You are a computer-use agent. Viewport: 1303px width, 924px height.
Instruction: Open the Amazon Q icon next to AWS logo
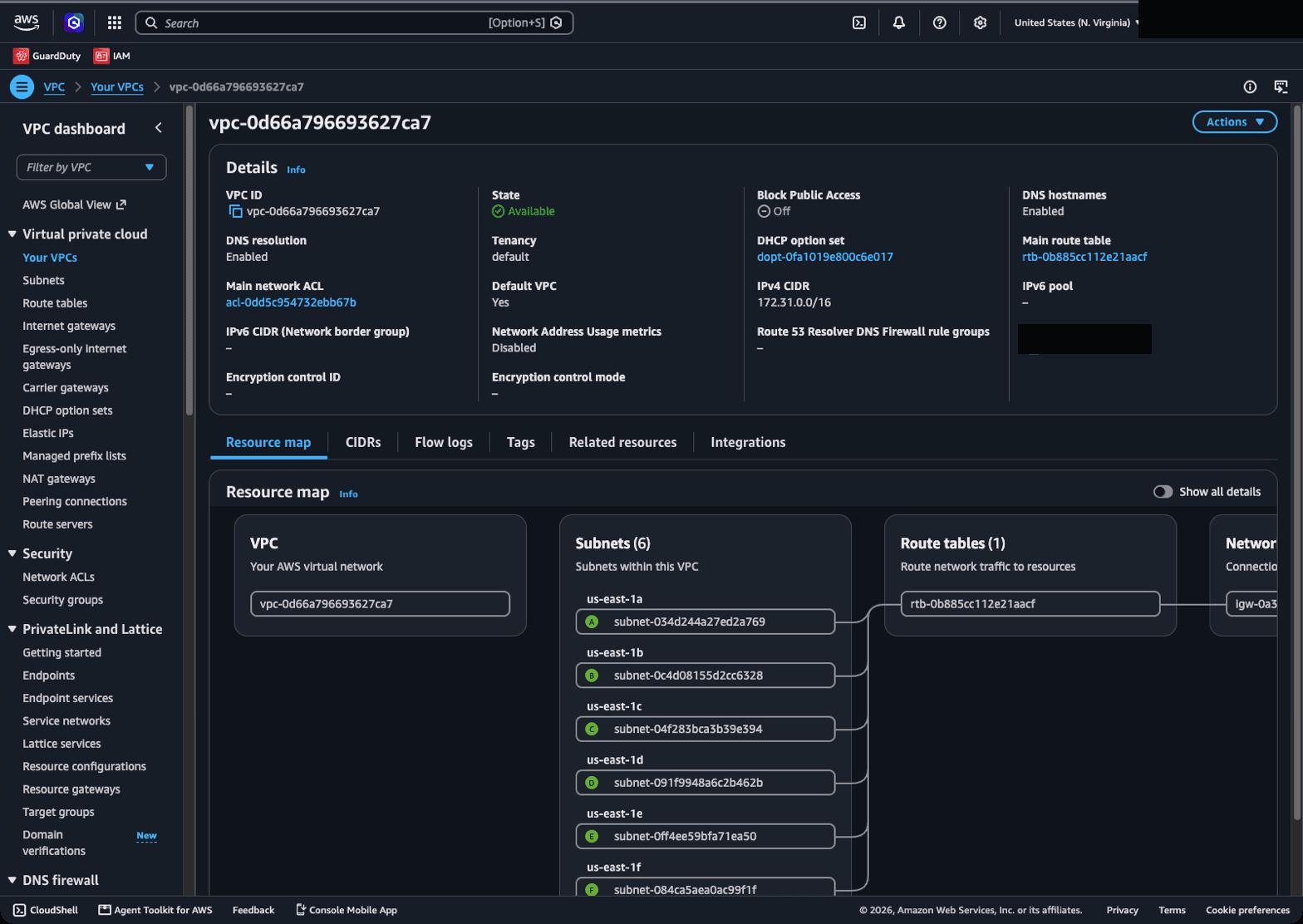[74, 22]
